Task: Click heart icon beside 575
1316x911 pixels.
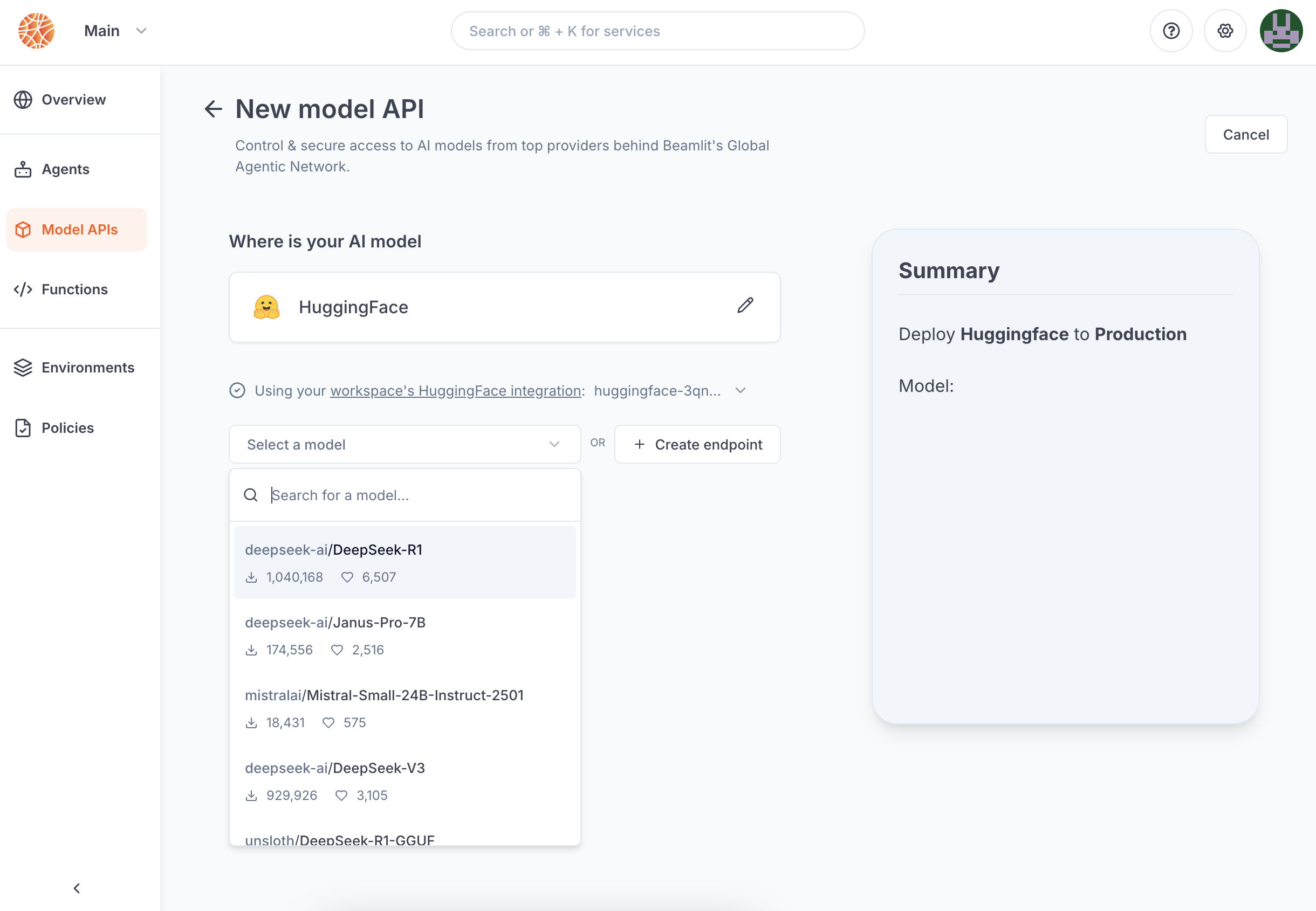Action: coord(328,723)
